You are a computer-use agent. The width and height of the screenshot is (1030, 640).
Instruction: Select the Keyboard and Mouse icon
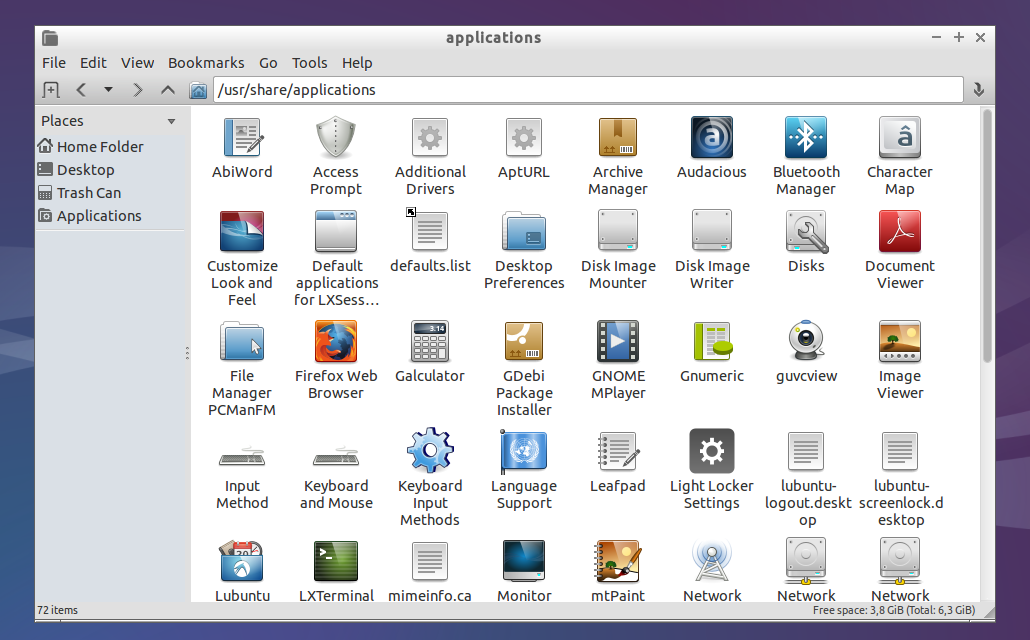[x=336, y=456]
